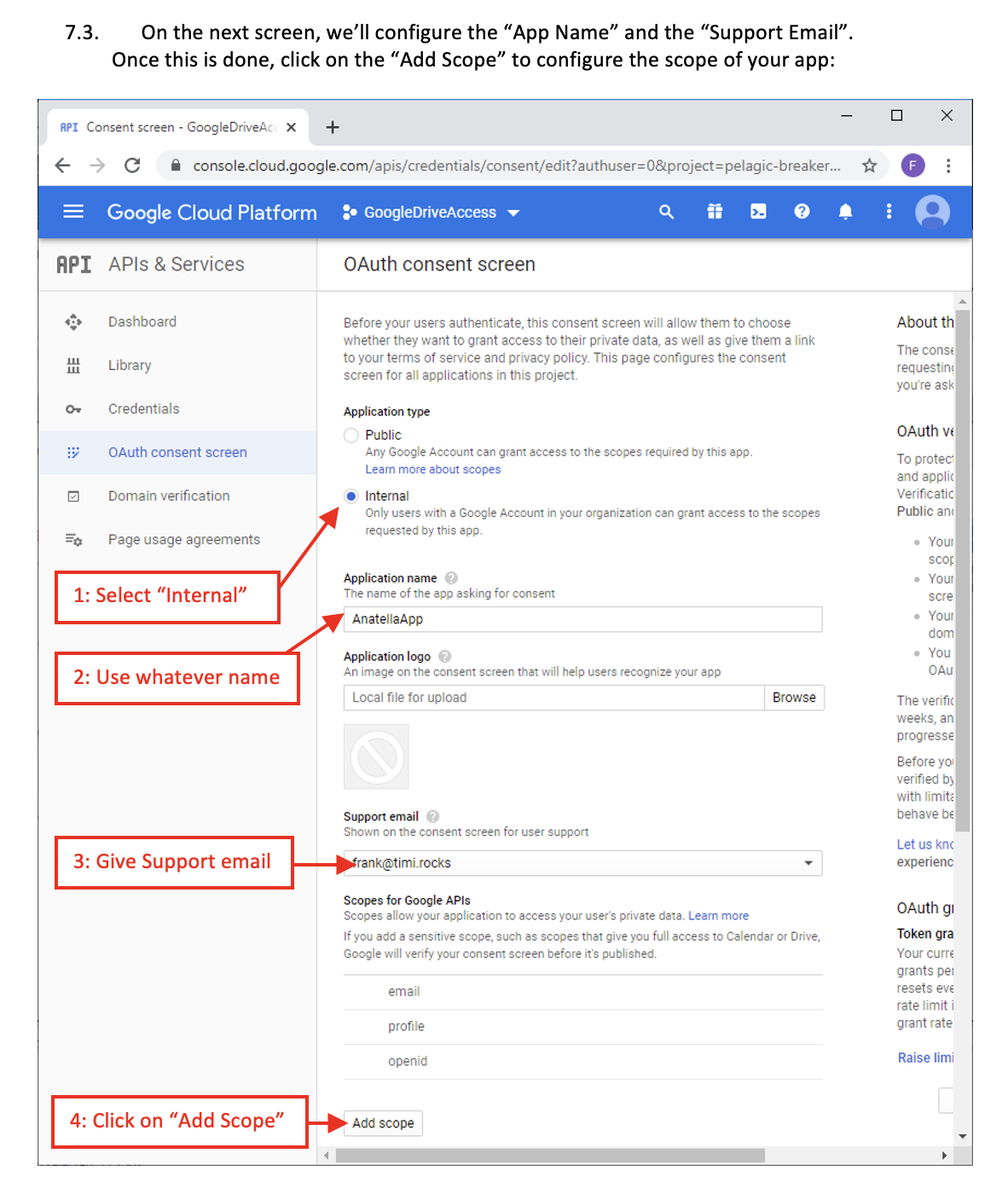Click the search magnifier icon in header
Image resolution: width=1008 pixels, height=1194 pixels.
pos(666,212)
